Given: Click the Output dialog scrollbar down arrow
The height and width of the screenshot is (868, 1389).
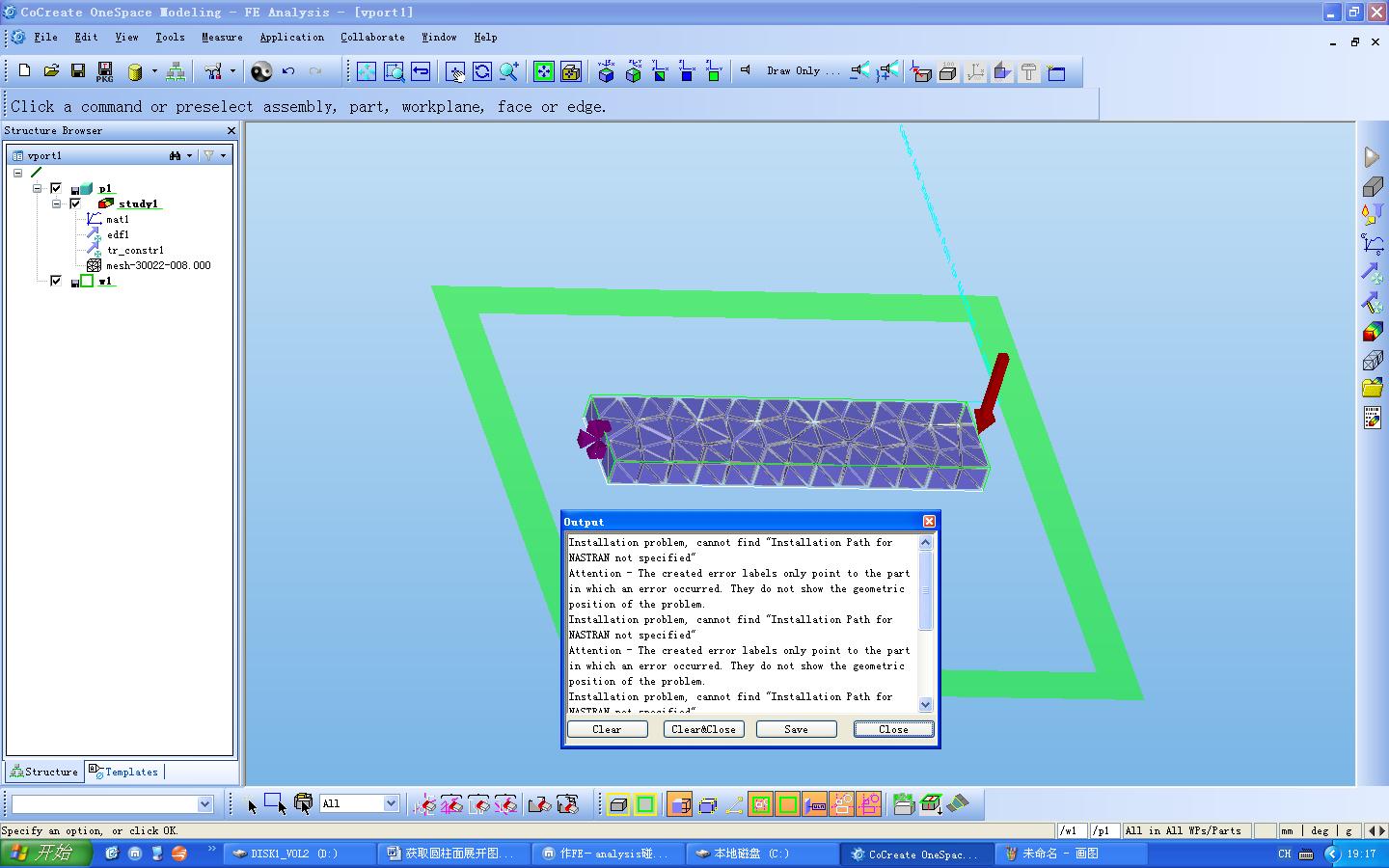Looking at the screenshot, I should [926, 705].
